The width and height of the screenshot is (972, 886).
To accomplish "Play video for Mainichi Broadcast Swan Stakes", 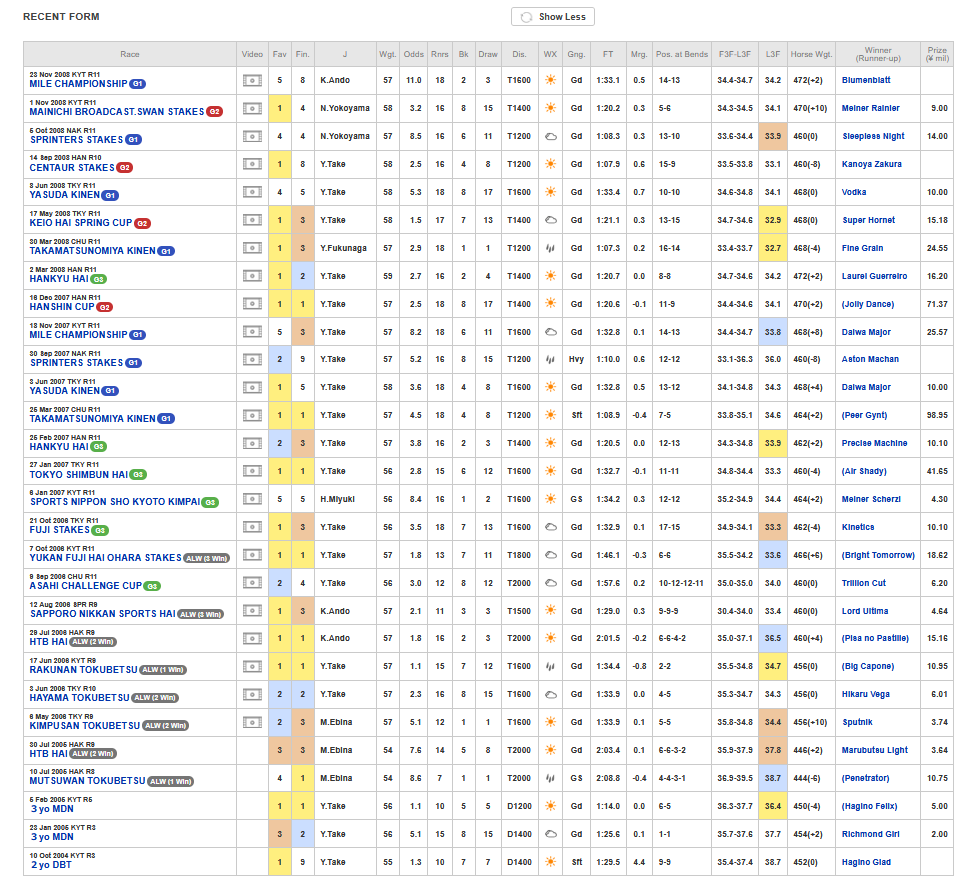I will 252,108.
